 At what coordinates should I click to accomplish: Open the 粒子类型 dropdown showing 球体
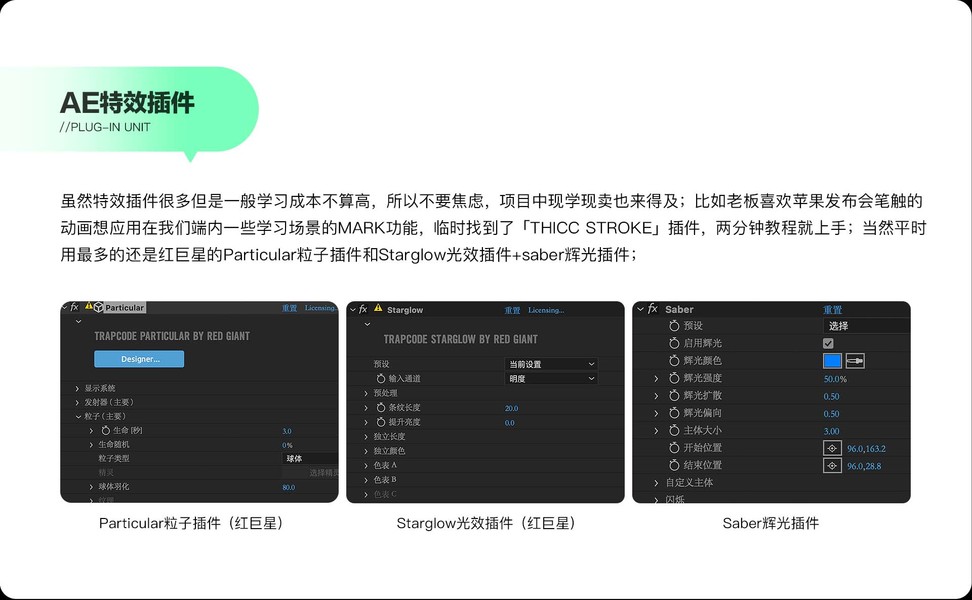(310, 459)
